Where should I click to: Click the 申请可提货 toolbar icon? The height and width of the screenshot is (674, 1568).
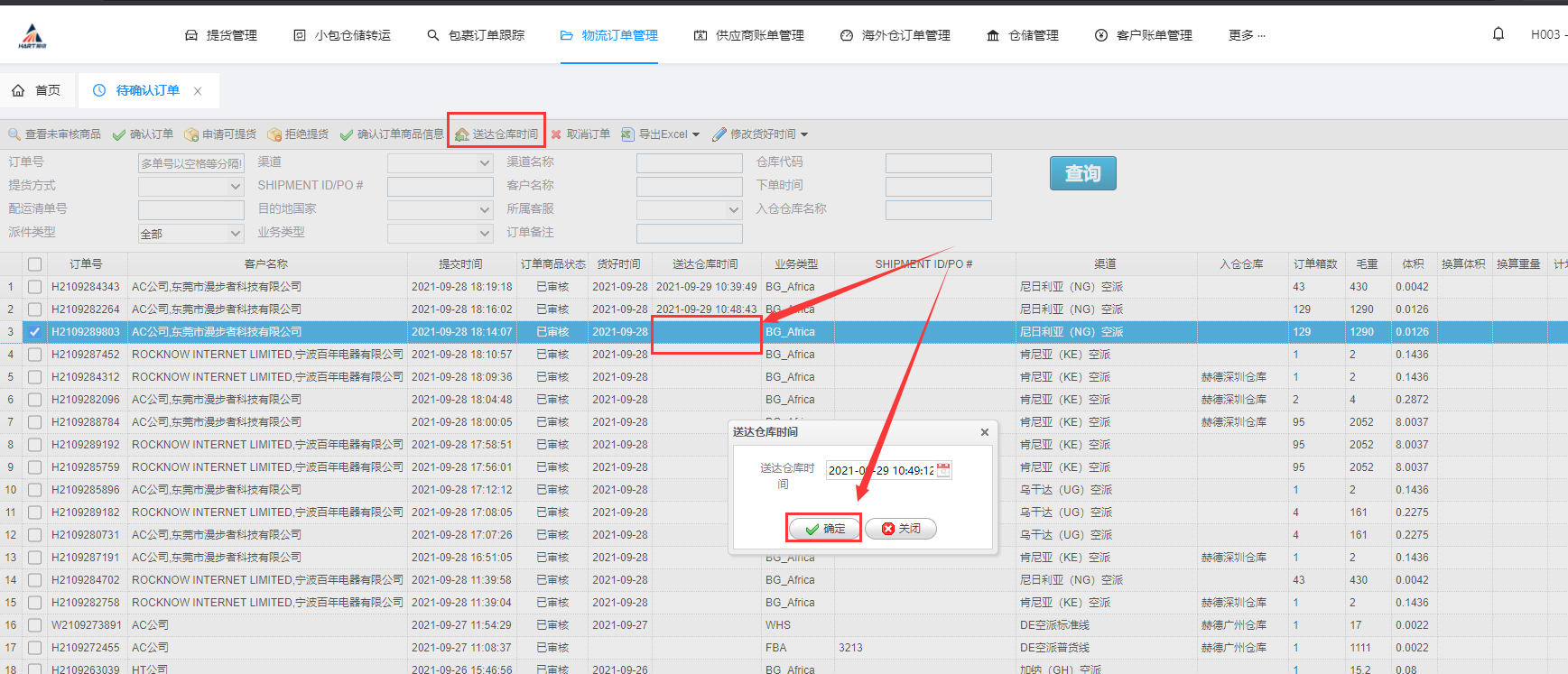click(x=191, y=134)
